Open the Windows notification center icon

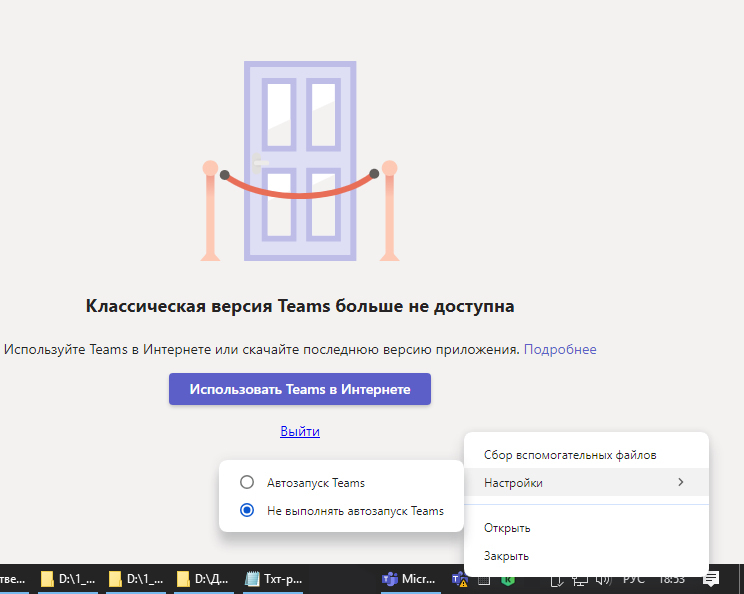711,578
